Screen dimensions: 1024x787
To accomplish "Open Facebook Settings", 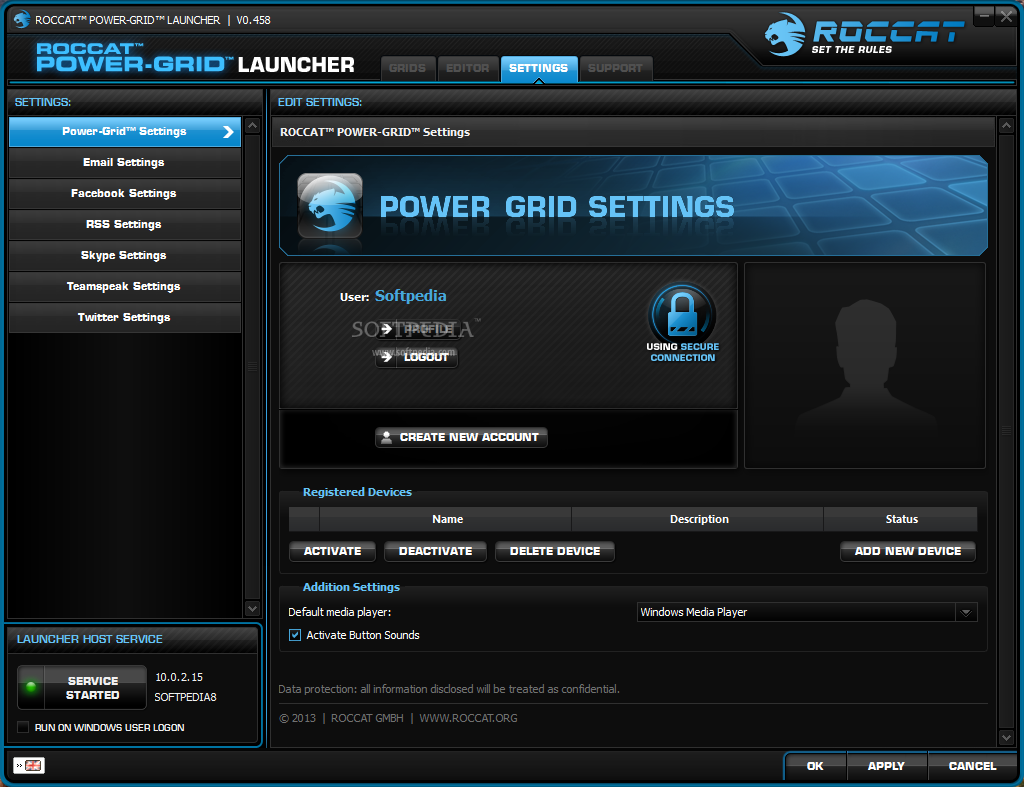I will click(x=125, y=193).
